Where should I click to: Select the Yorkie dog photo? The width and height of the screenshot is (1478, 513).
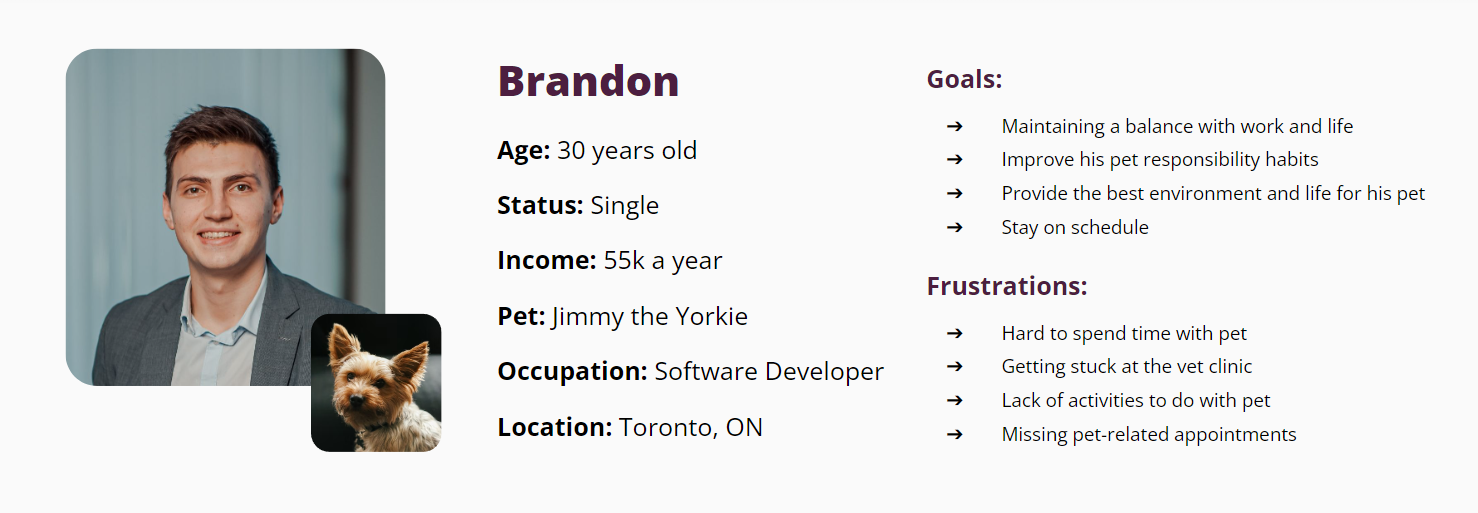(376, 383)
